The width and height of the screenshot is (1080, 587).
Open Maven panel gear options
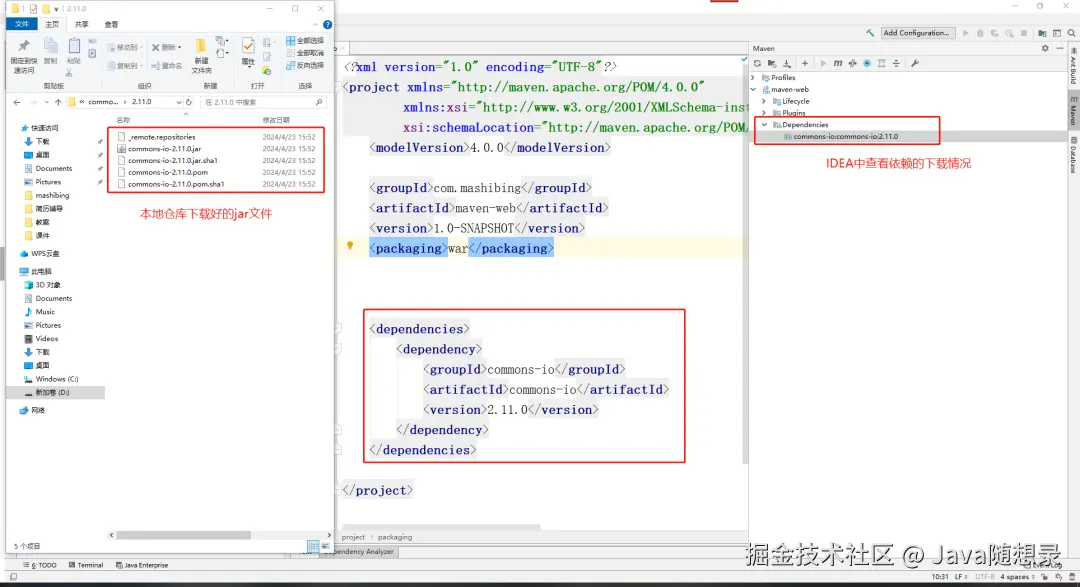(x=1045, y=48)
